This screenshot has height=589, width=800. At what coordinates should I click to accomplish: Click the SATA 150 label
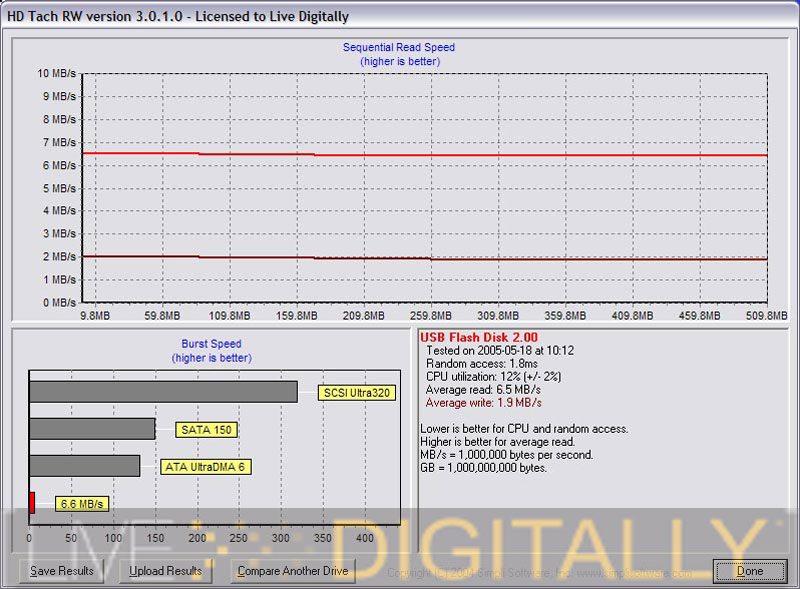pyautogui.click(x=206, y=430)
